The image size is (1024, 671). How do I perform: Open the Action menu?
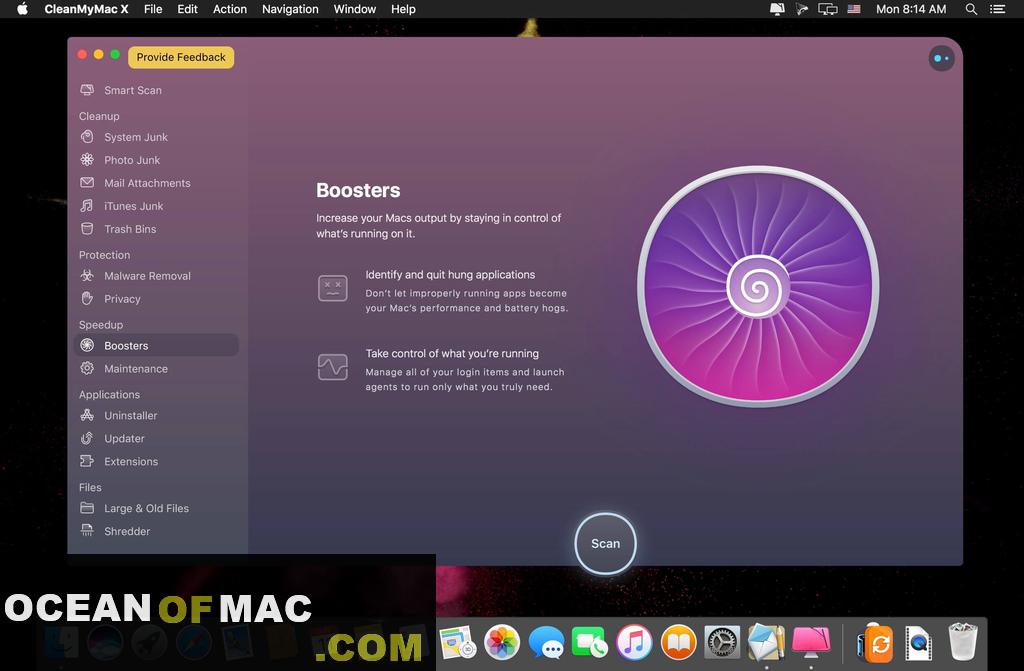(230, 9)
